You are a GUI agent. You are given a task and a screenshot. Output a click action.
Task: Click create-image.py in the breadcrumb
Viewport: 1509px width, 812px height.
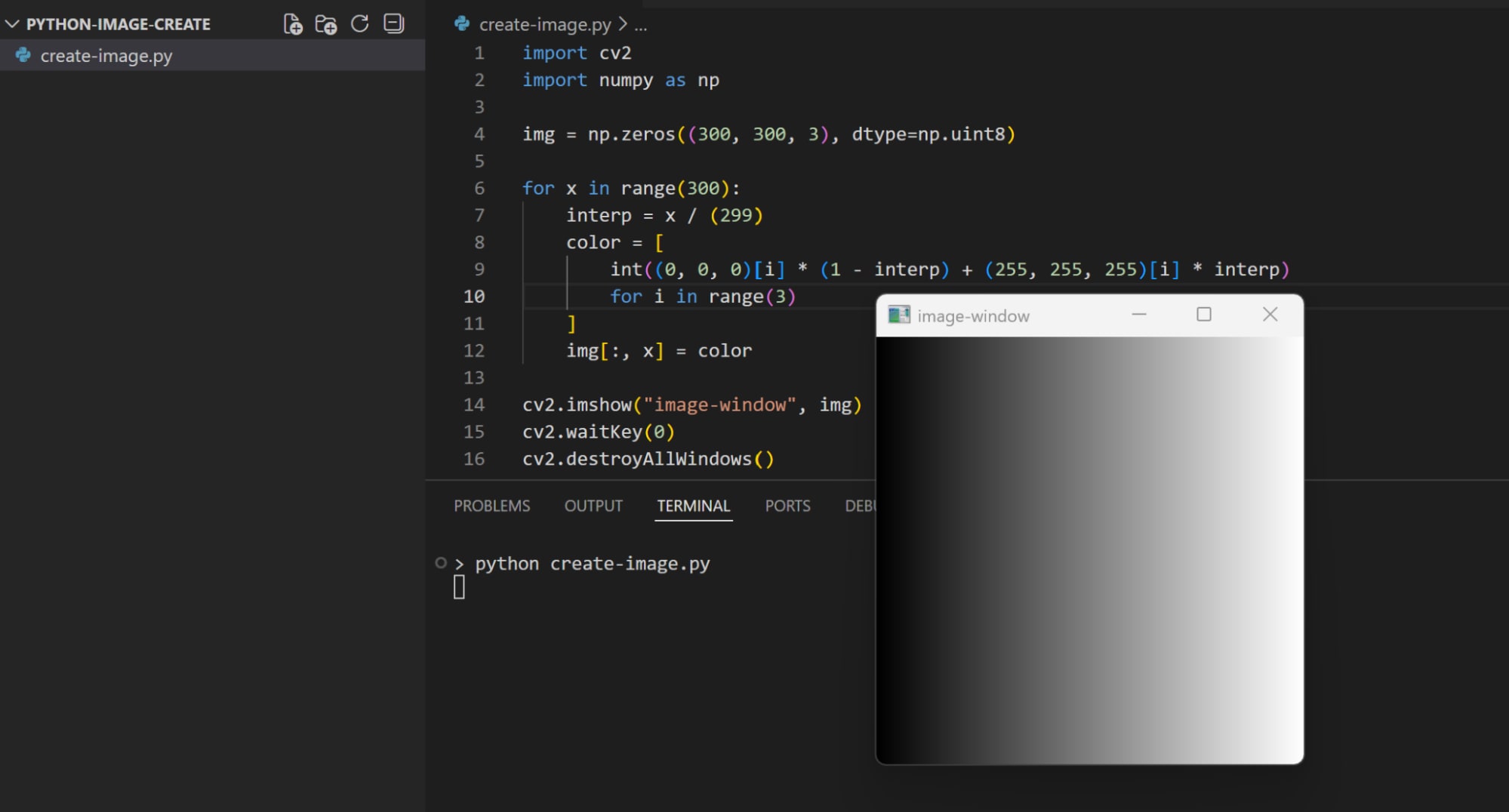(x=545, y=25)
